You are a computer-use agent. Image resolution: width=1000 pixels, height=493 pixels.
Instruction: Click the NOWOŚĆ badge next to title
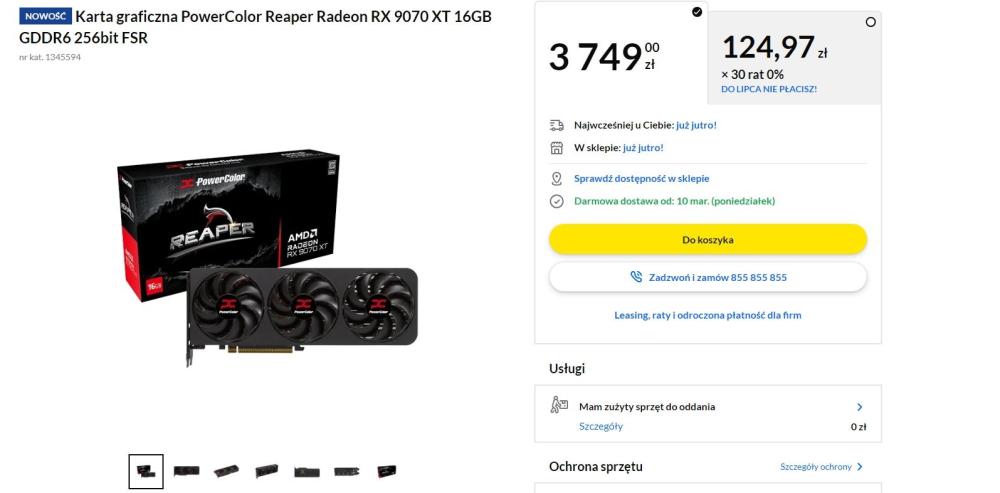point(45,17)
